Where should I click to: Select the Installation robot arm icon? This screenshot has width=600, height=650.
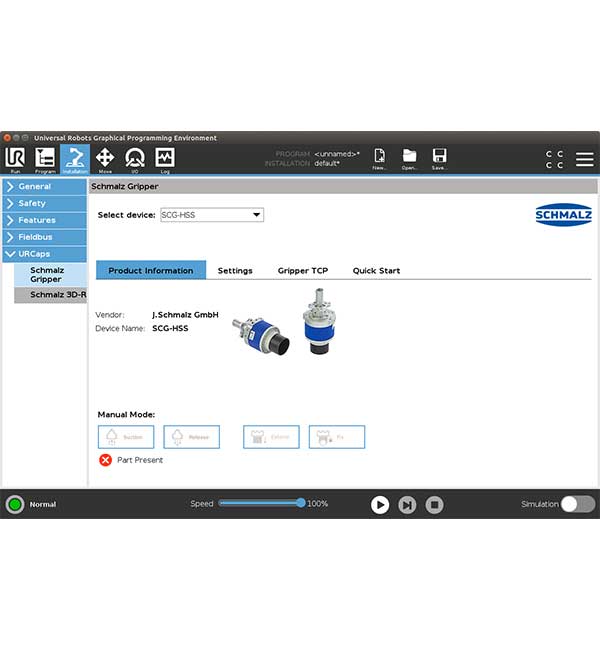tap(75, 158)
